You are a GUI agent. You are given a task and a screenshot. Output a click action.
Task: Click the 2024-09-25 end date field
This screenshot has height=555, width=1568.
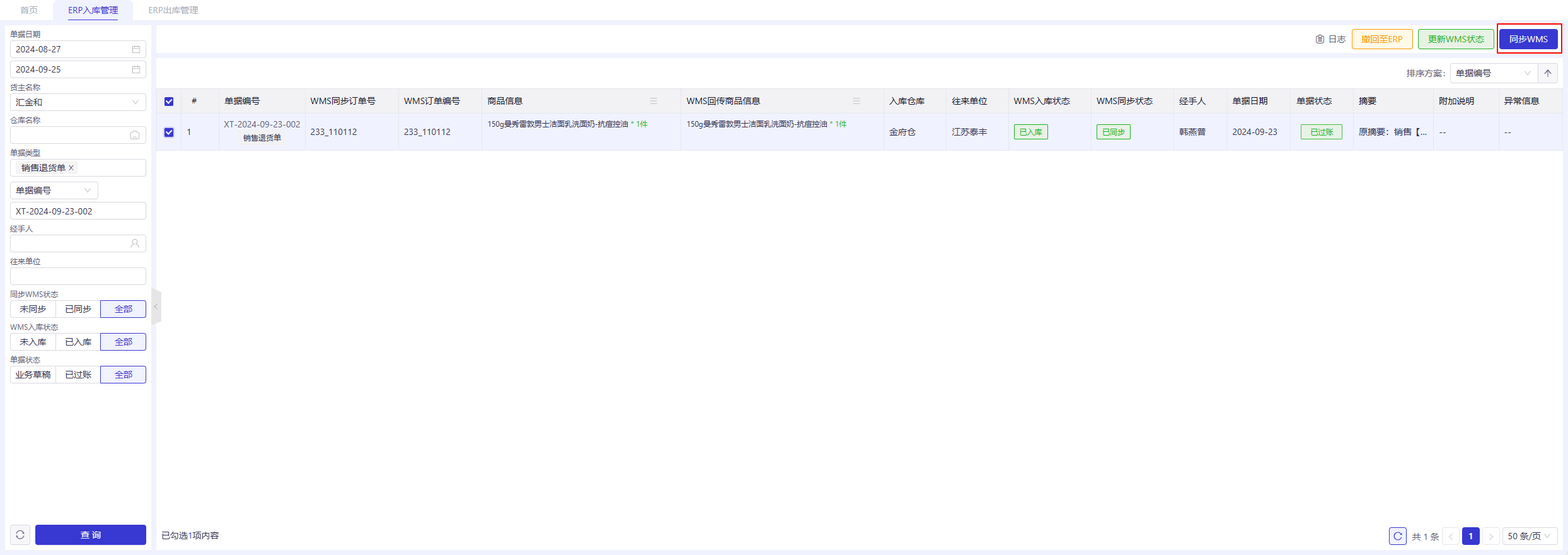(78, 69)
